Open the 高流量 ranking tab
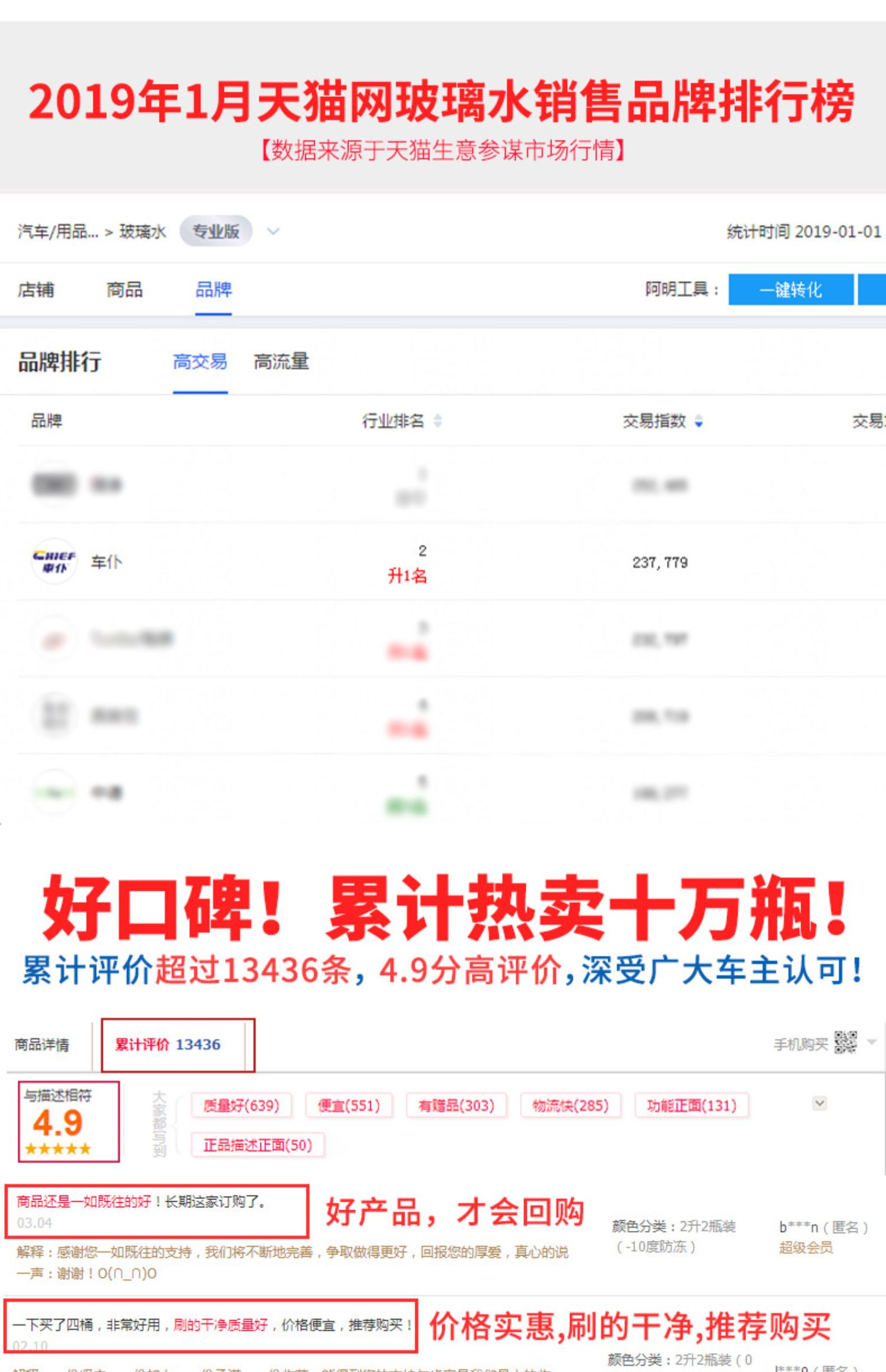886x1372 pixels. pos(281,361)
